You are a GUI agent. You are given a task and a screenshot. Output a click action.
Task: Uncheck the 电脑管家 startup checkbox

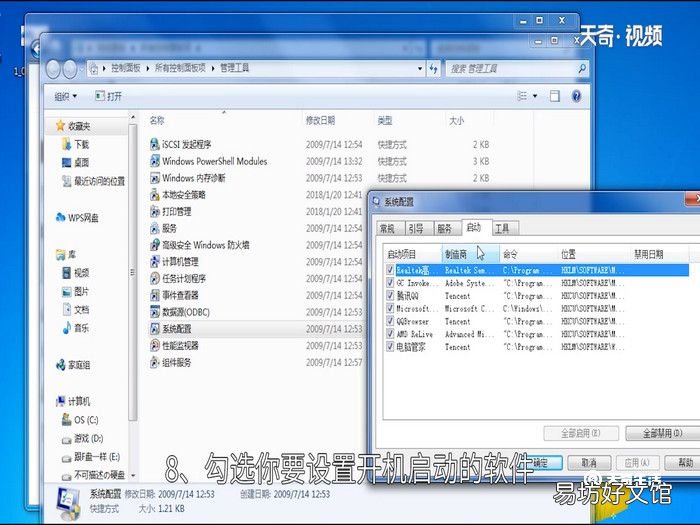390,346
